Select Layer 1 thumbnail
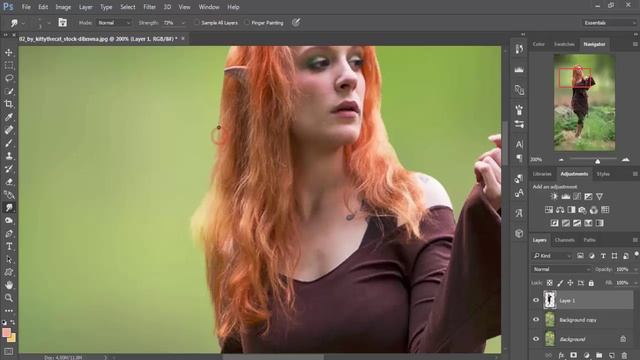The image size is (640, 360). (550, 300)
